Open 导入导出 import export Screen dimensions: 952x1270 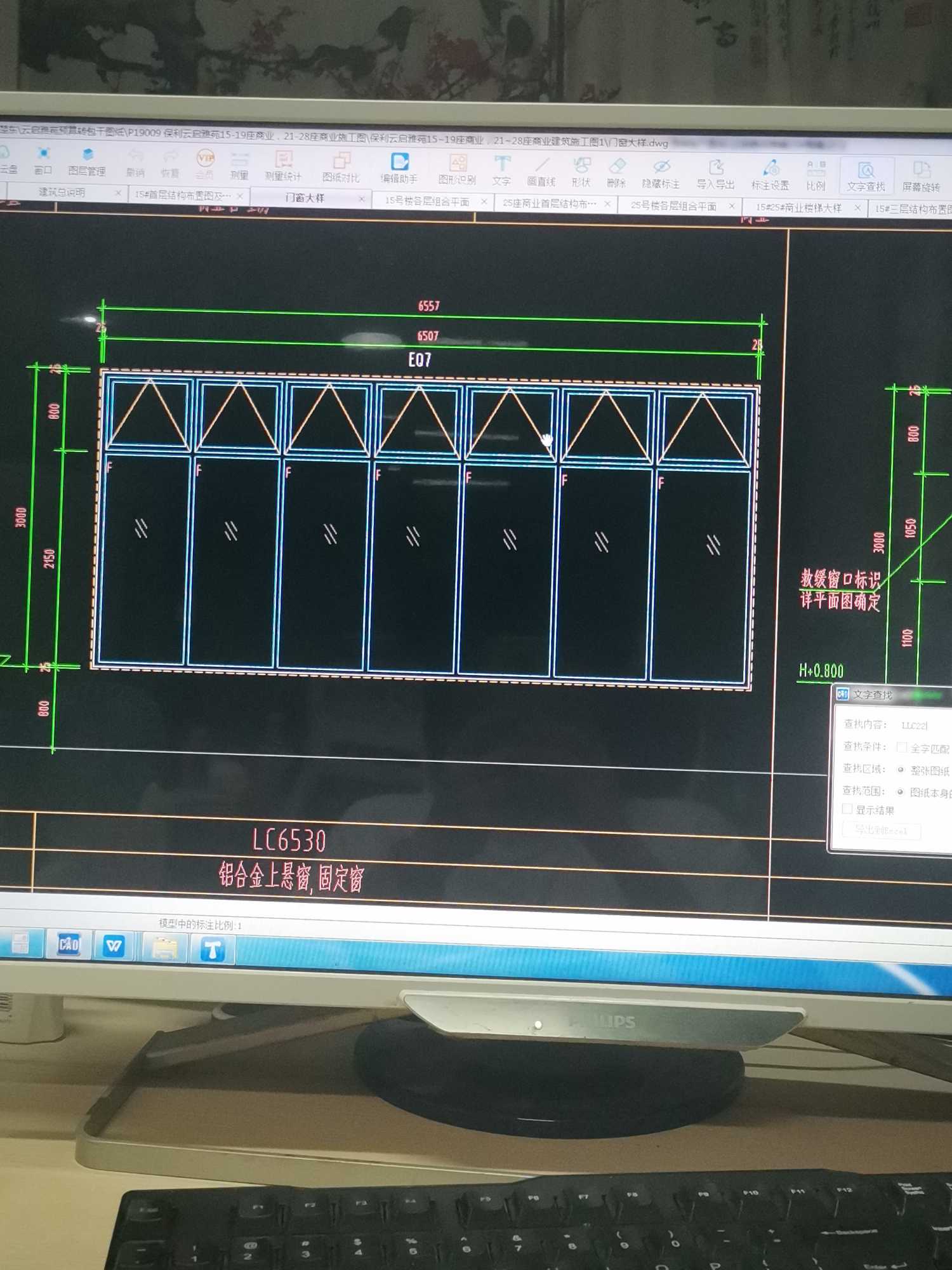(x=715, y=175)
